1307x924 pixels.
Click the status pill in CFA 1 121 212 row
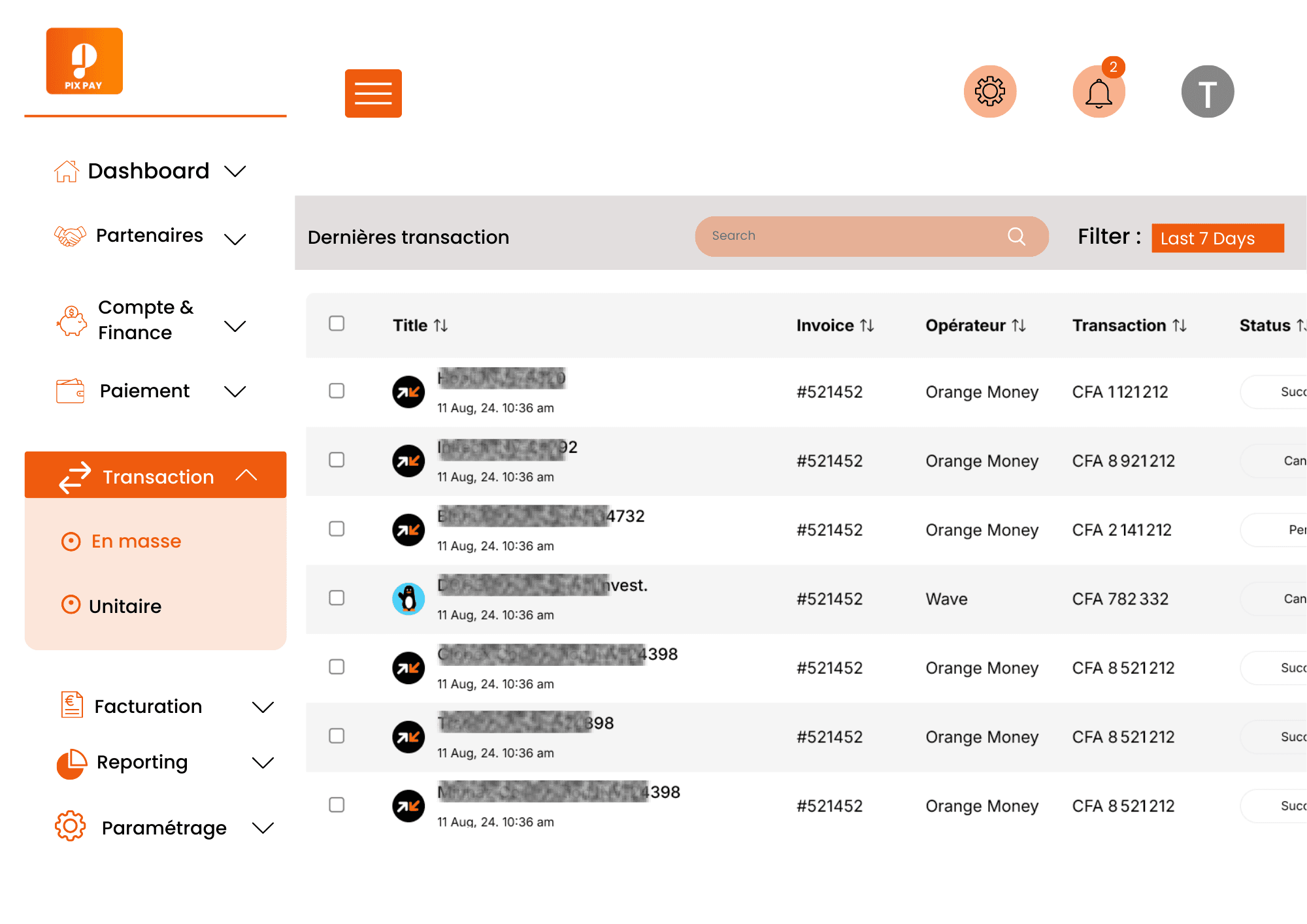pos(1274,392)
